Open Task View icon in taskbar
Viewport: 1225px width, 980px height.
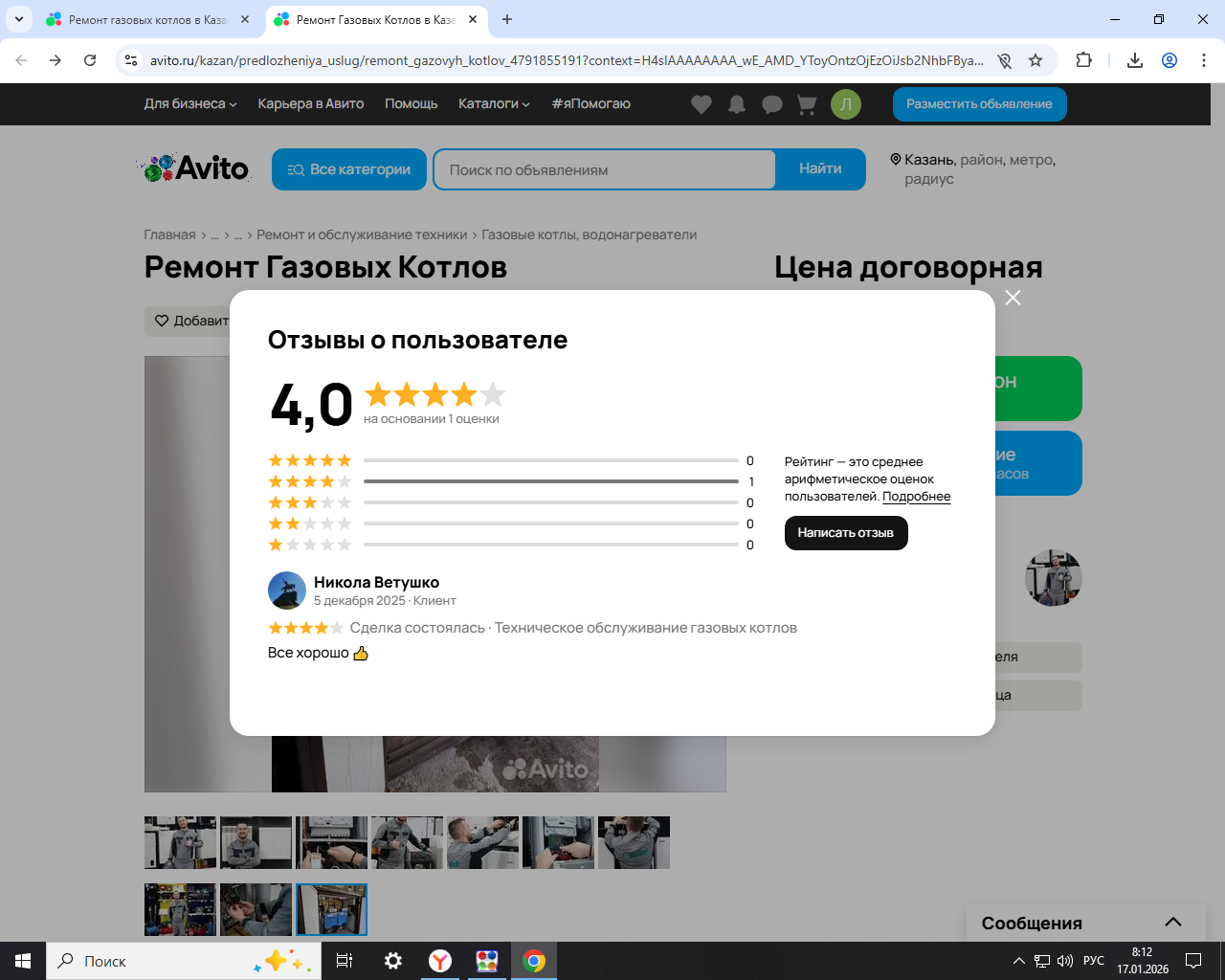[345, 961]
